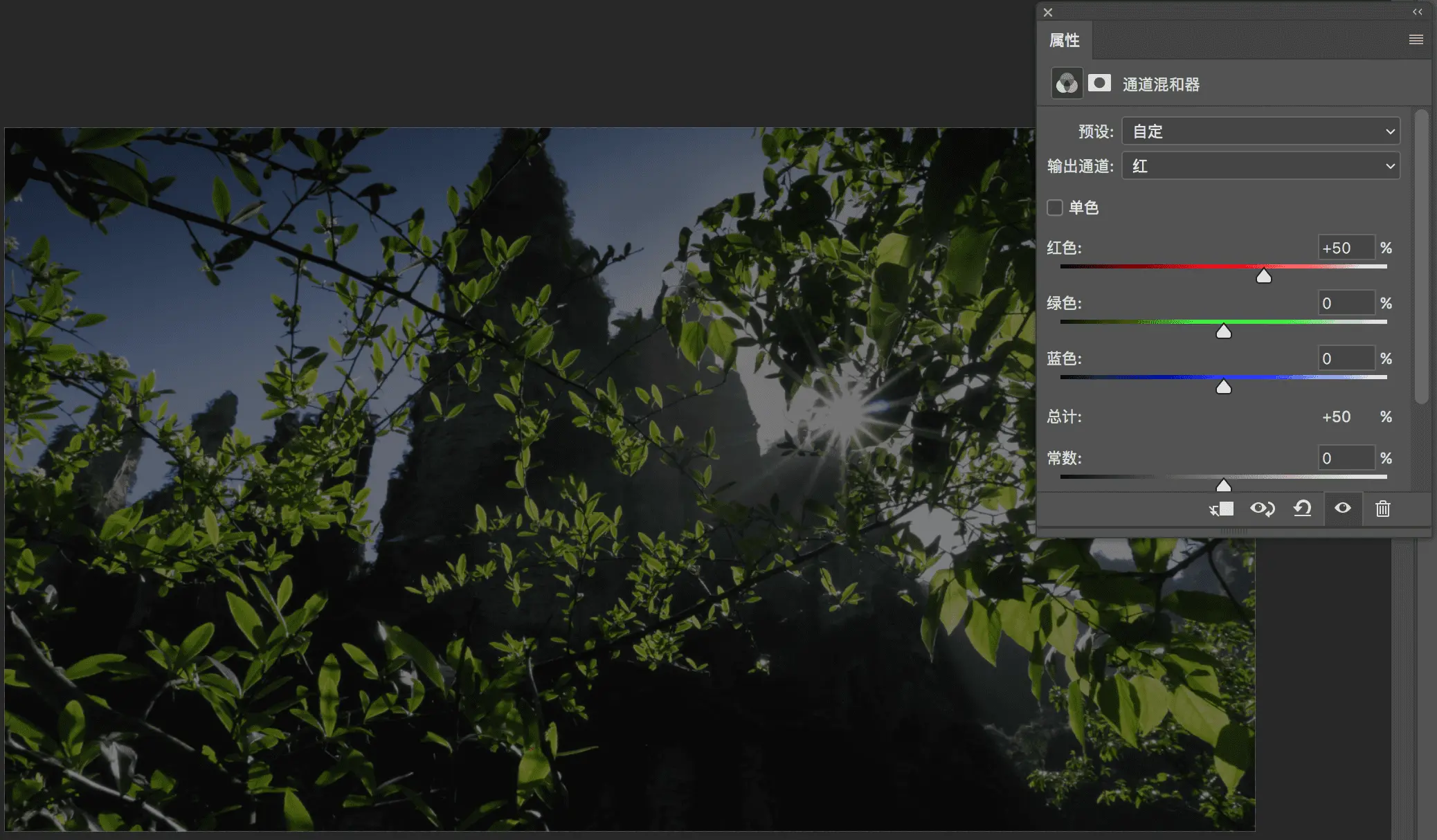Click the 红色 percentage input field
The image size is (1437, 840).
[1346, 248]
